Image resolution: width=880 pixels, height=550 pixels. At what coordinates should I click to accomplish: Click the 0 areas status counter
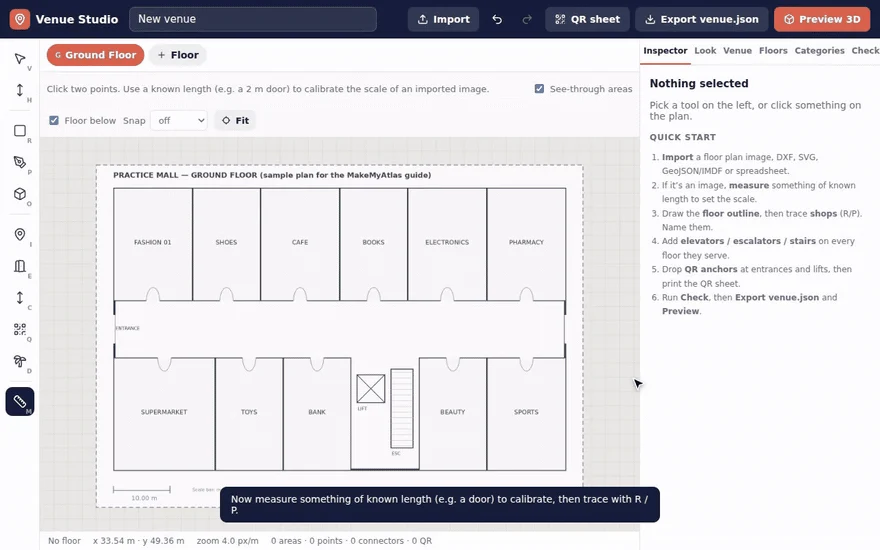pos(286,541)
